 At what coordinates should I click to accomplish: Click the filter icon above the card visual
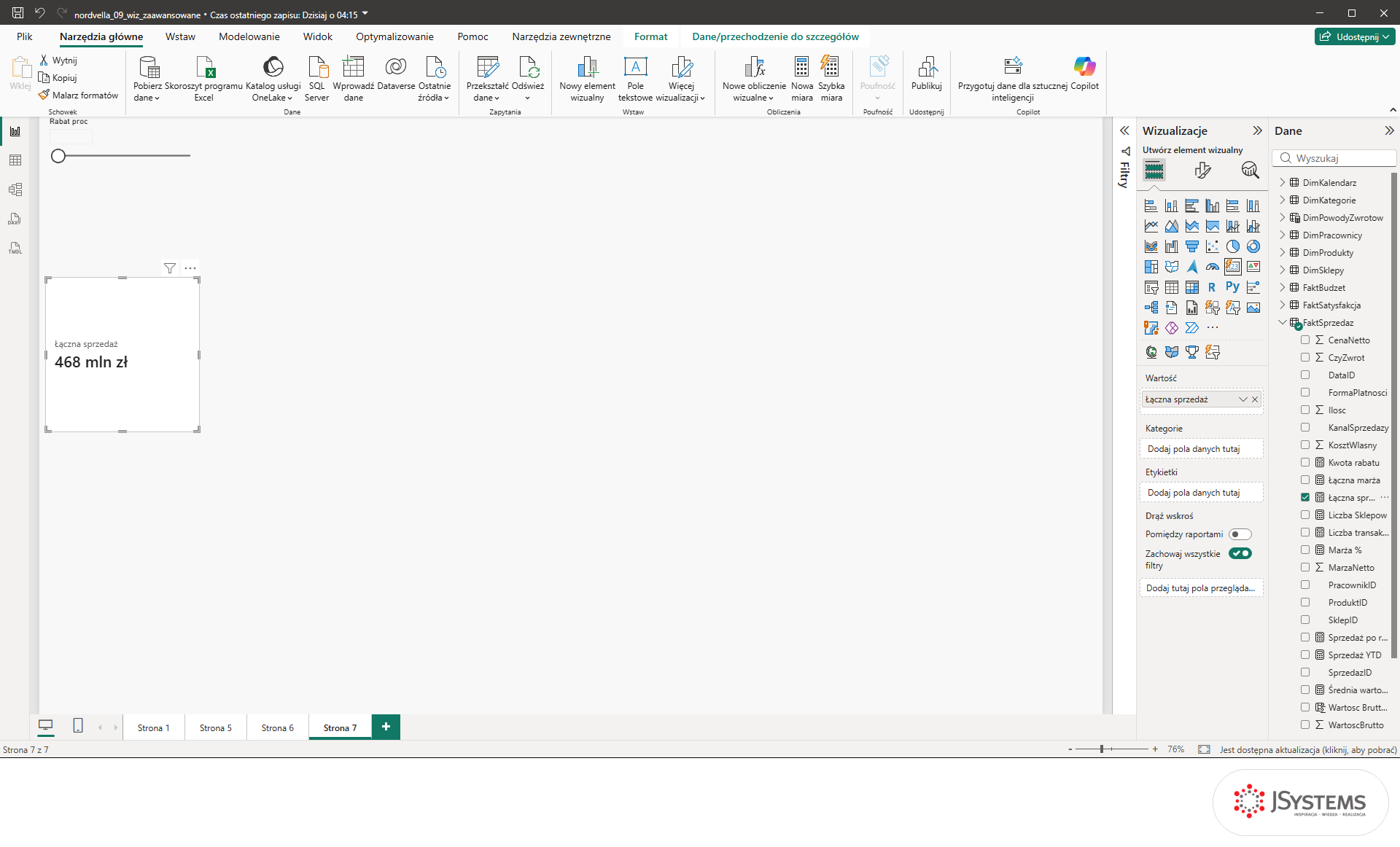pos(170,268)
